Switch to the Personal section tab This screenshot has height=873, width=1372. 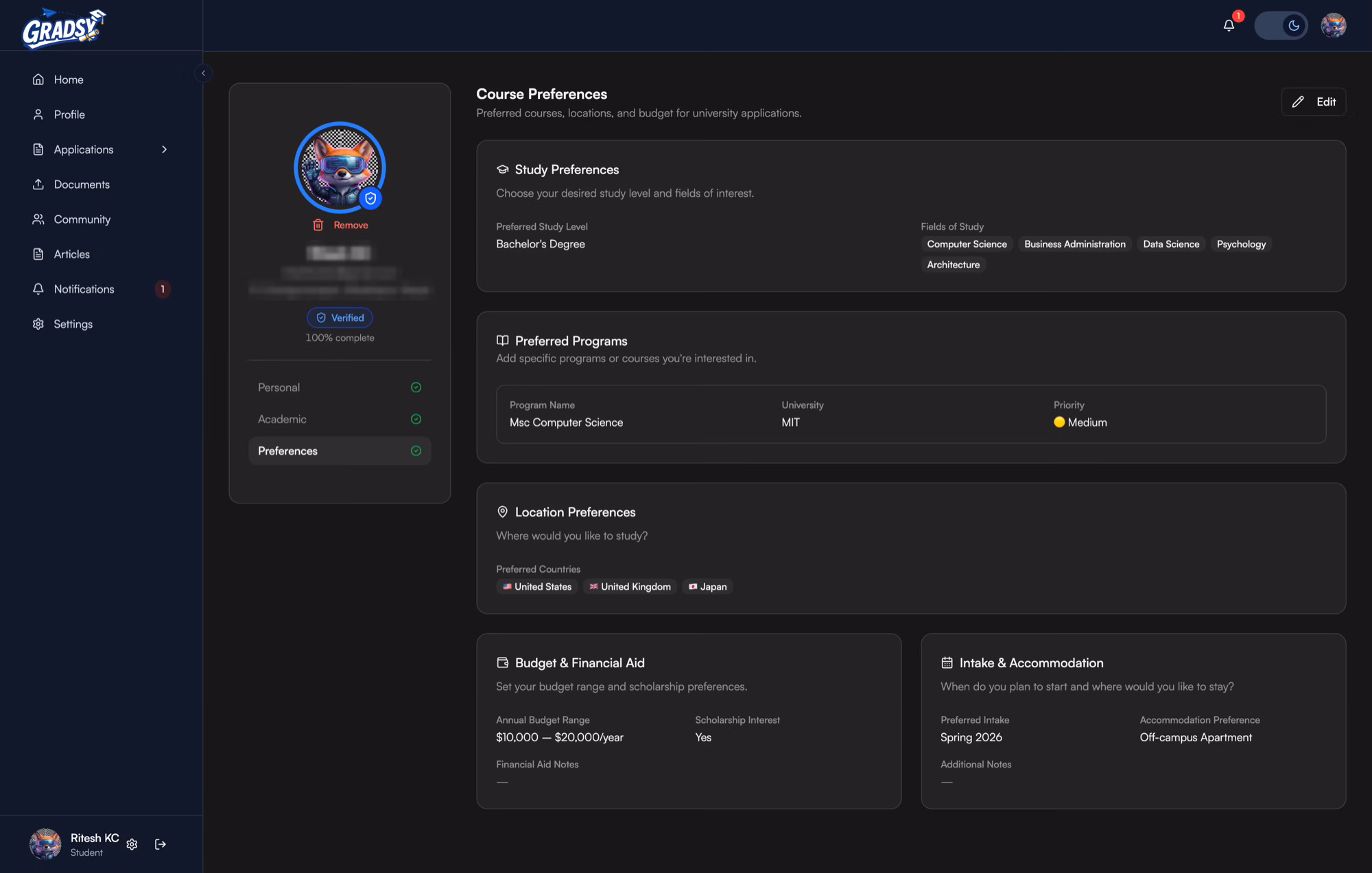click(340, 387)
